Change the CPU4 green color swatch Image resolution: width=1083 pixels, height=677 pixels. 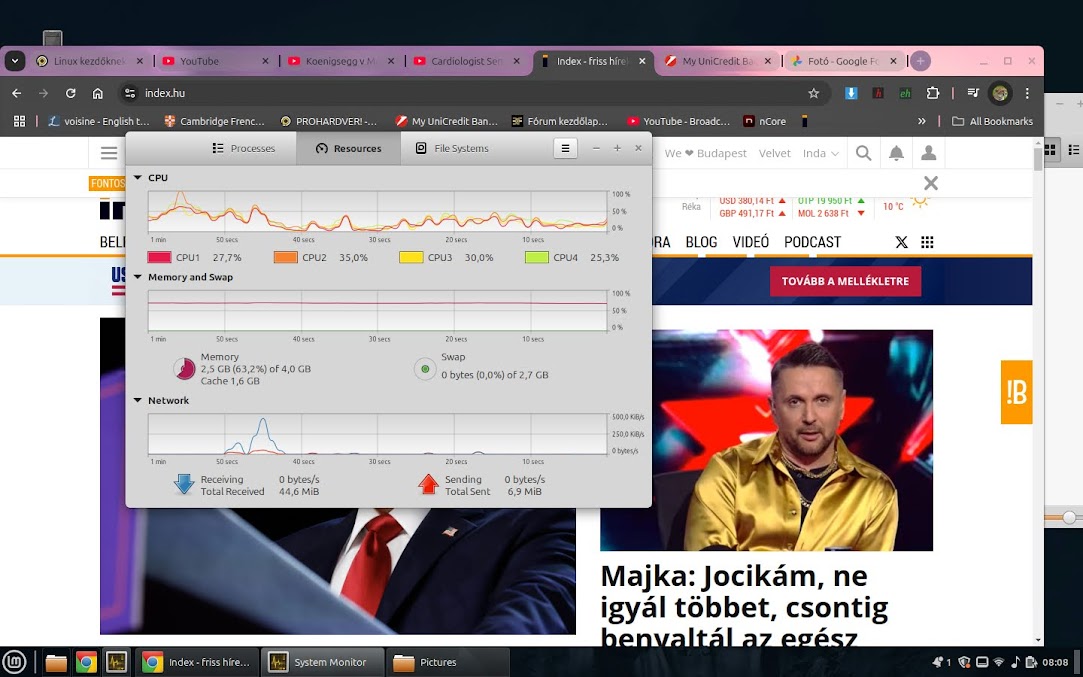click(537, 258)
